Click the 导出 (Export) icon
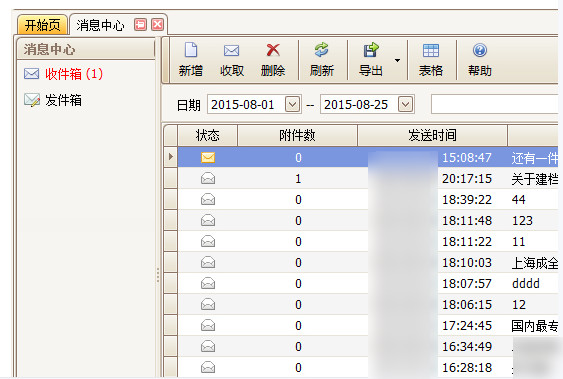The image size is (563, 379). pos(371,50)
